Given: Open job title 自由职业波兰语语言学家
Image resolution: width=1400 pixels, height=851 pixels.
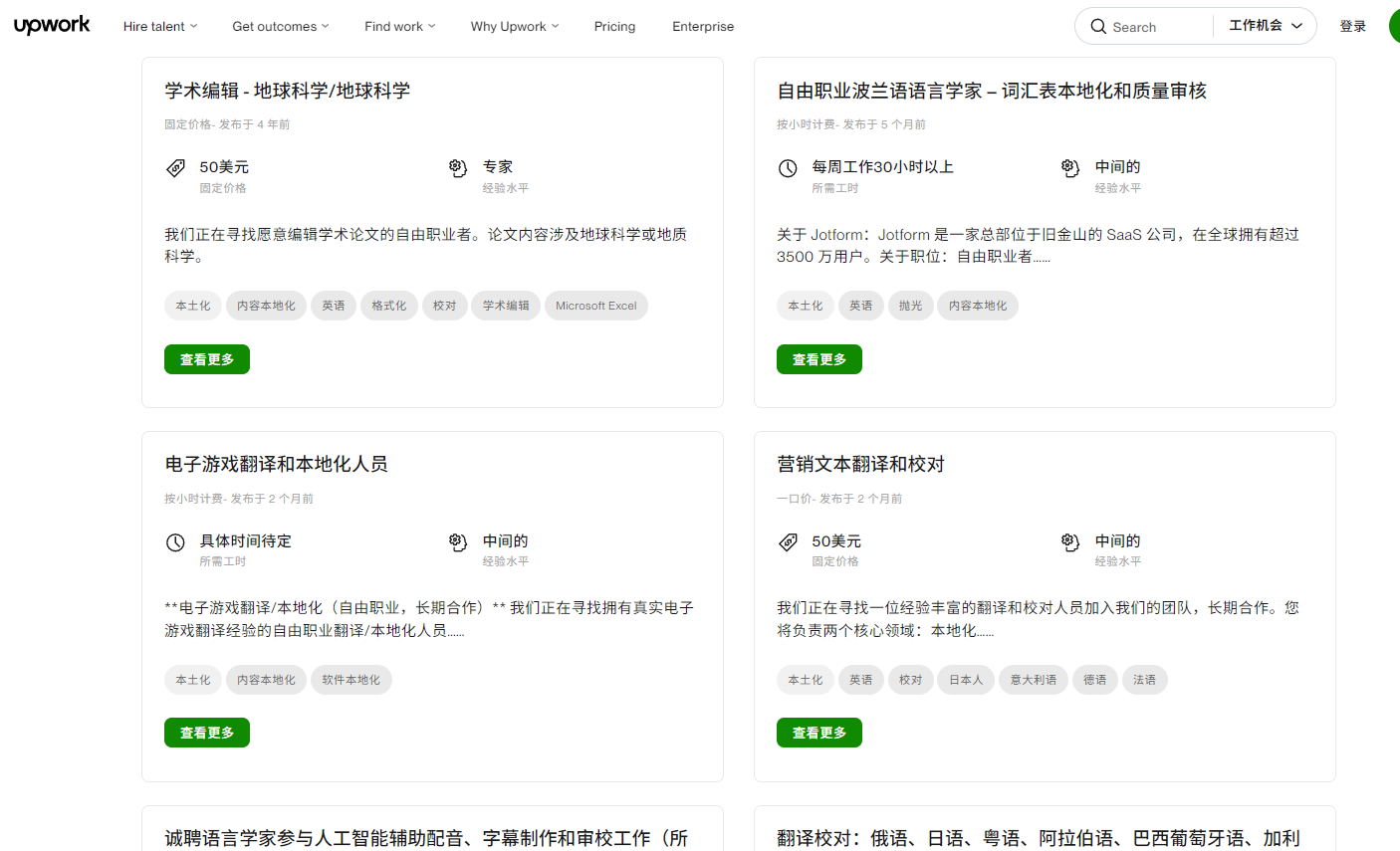Looking at the screenshot, I should [x=992, y=91].
